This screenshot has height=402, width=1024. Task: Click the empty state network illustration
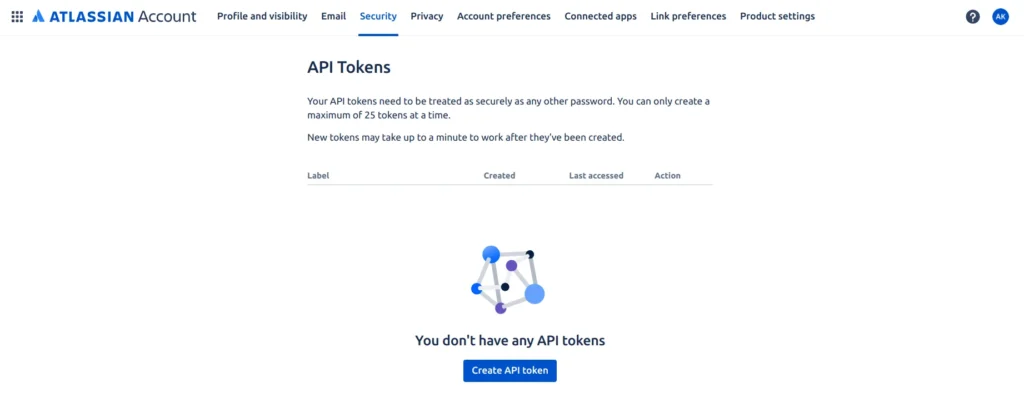click(x=508, y=280)
